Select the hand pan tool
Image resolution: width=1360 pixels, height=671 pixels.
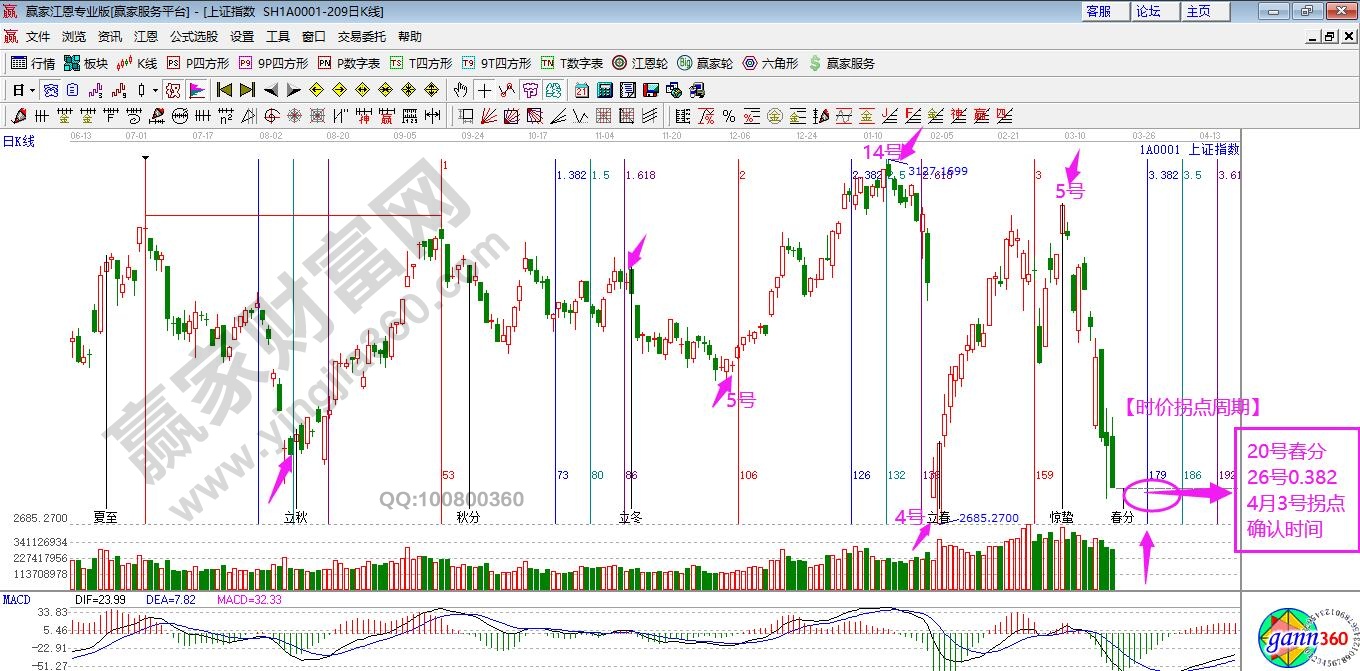point(461,90)
